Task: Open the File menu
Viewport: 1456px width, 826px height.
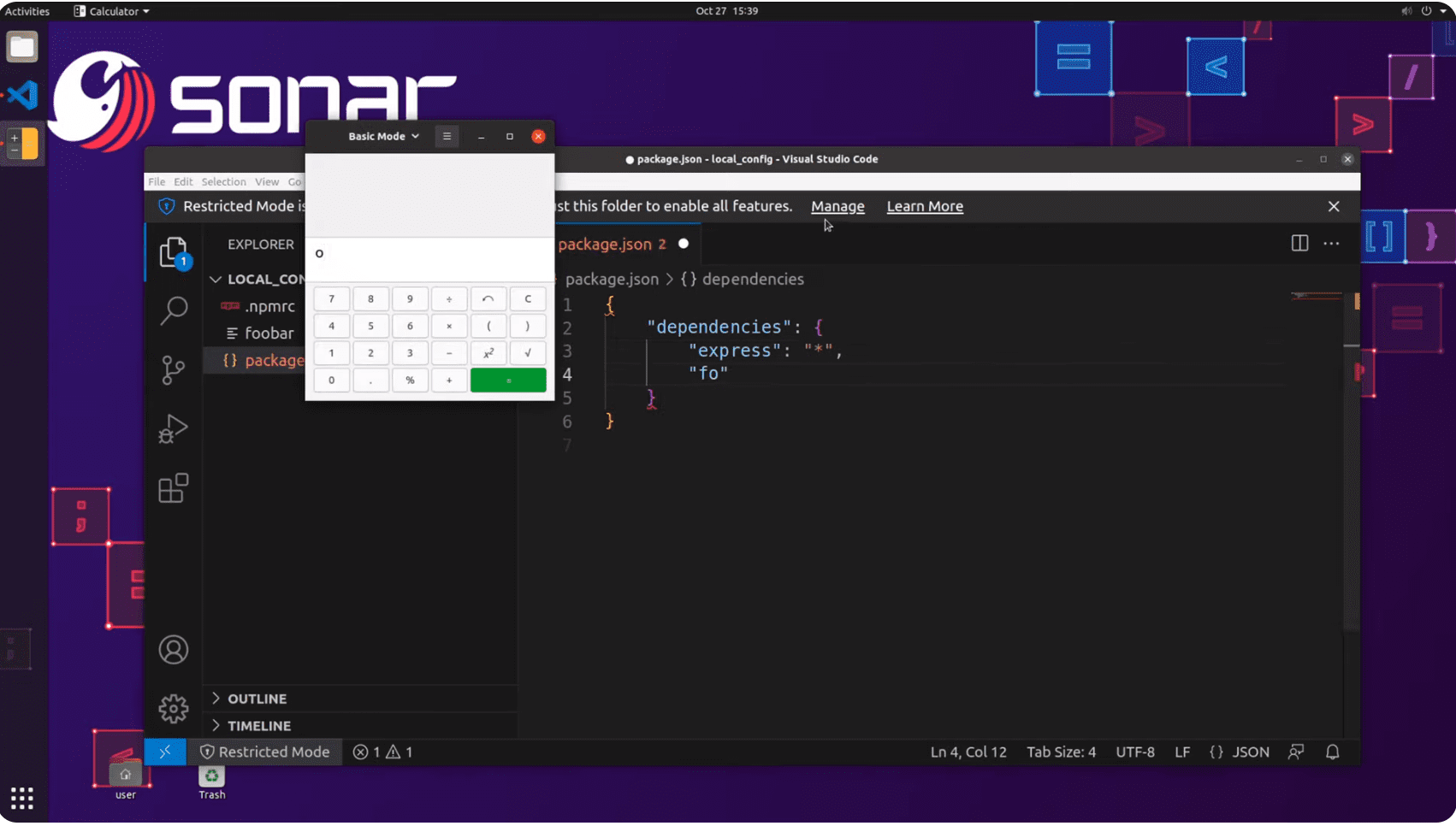Action: [157, 181]
